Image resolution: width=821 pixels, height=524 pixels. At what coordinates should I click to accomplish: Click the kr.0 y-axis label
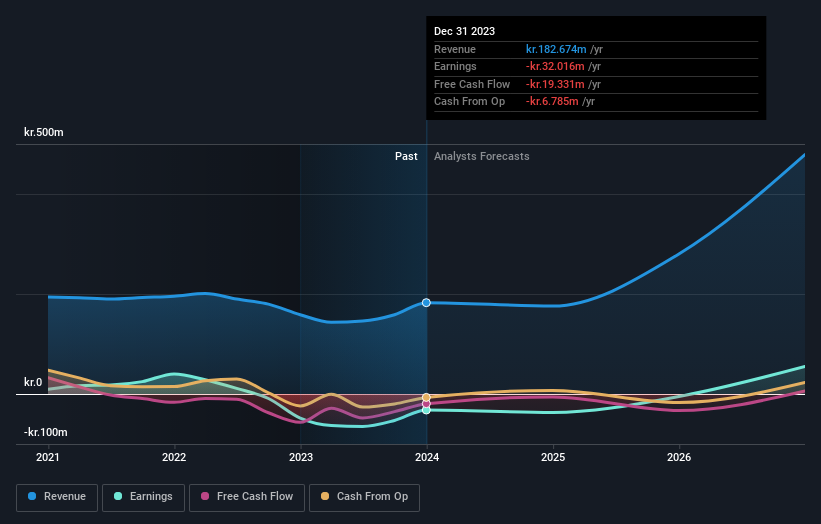pos(33,382)
